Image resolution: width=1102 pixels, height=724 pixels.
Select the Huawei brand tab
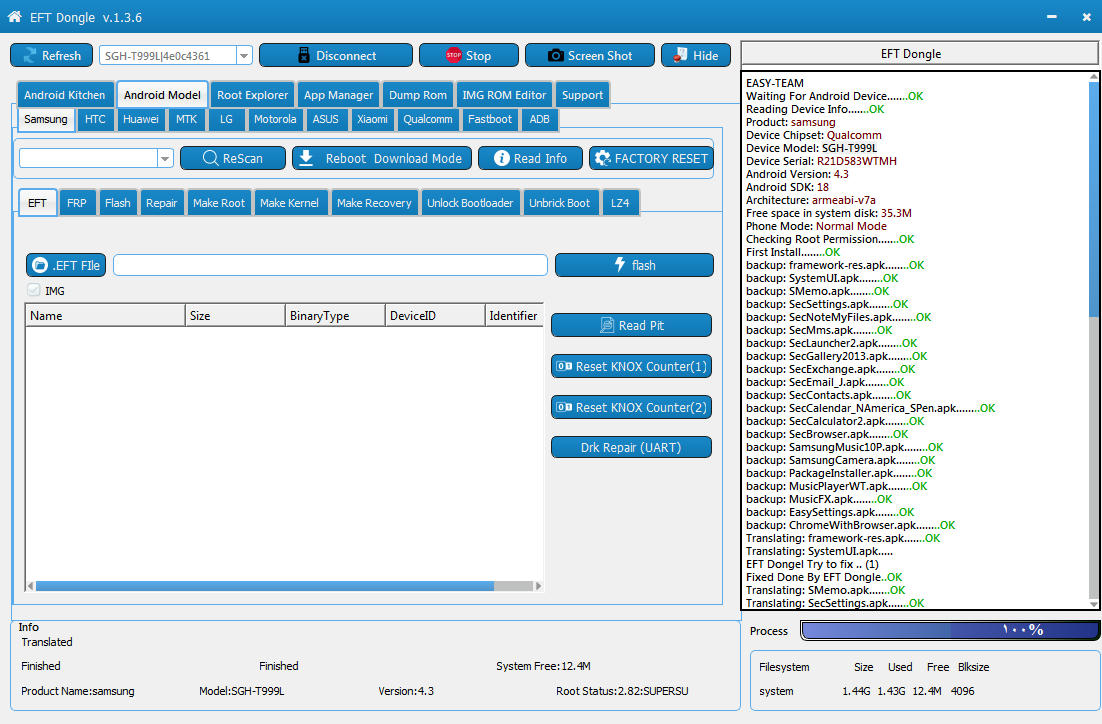click(x=141, y=119)
